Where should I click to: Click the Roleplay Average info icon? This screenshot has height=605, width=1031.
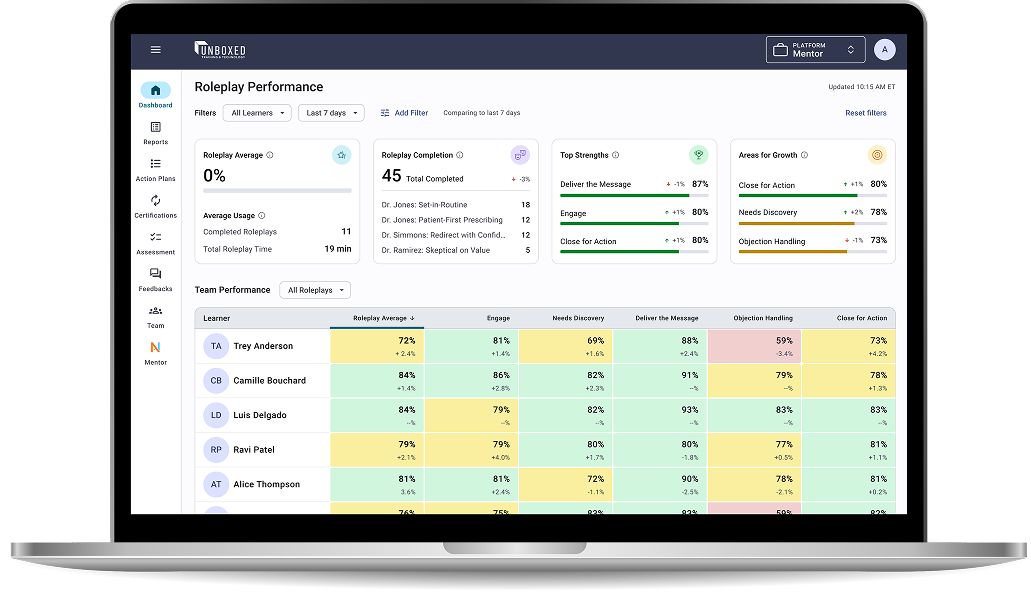pyautogui.click(x=270, y=155)
